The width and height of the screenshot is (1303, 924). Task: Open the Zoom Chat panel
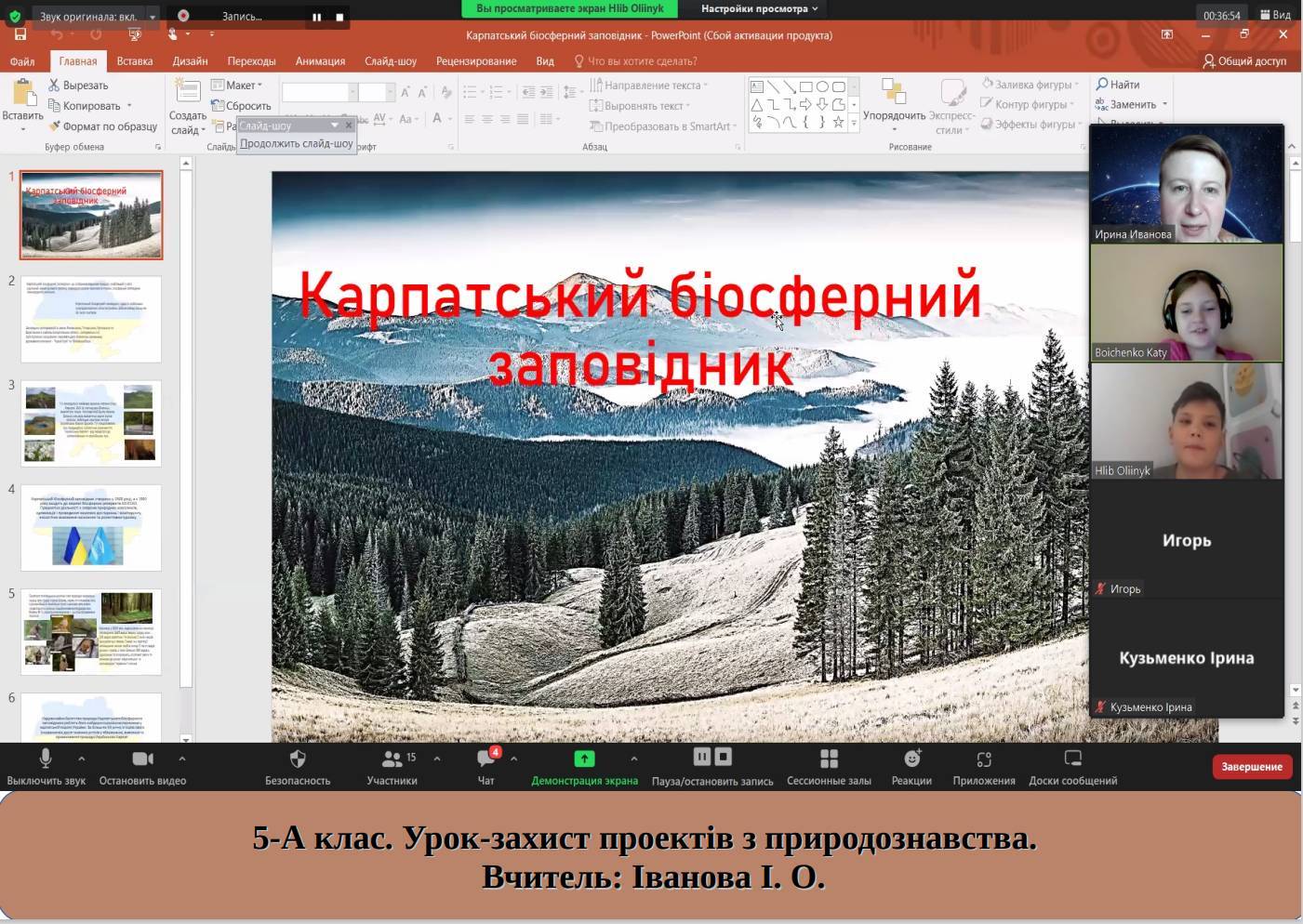pos(485,759)
